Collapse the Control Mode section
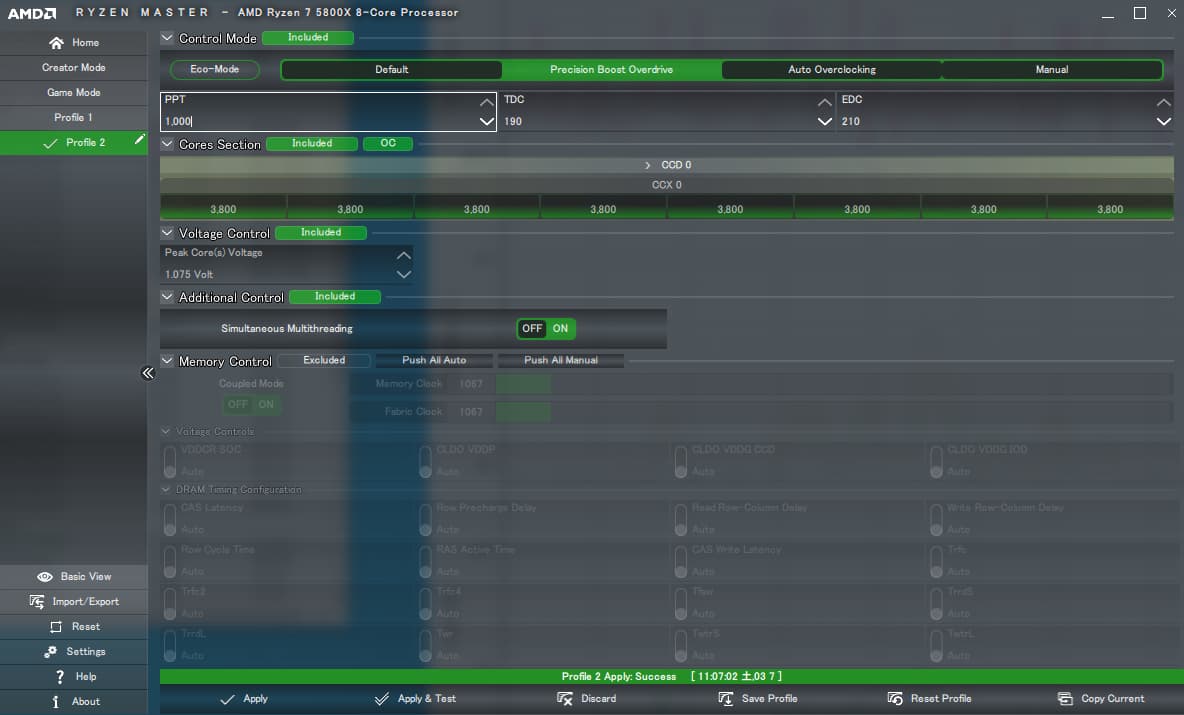Viewport: 1184px width, 715px height. pyautogui.click(x=167, y=38)
